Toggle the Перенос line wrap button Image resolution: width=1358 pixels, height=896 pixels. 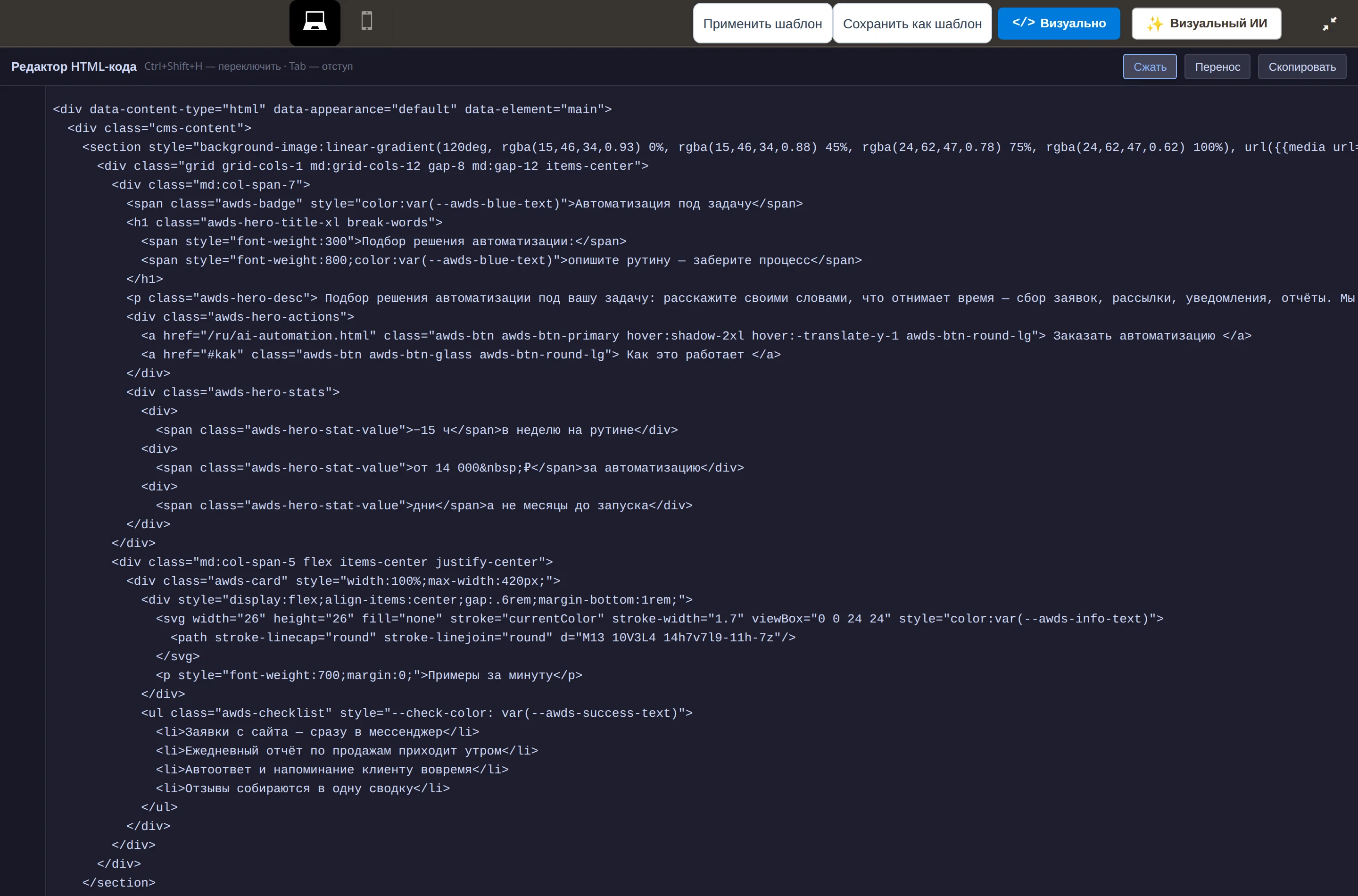pyautogui.click(x=1217, y=67)
